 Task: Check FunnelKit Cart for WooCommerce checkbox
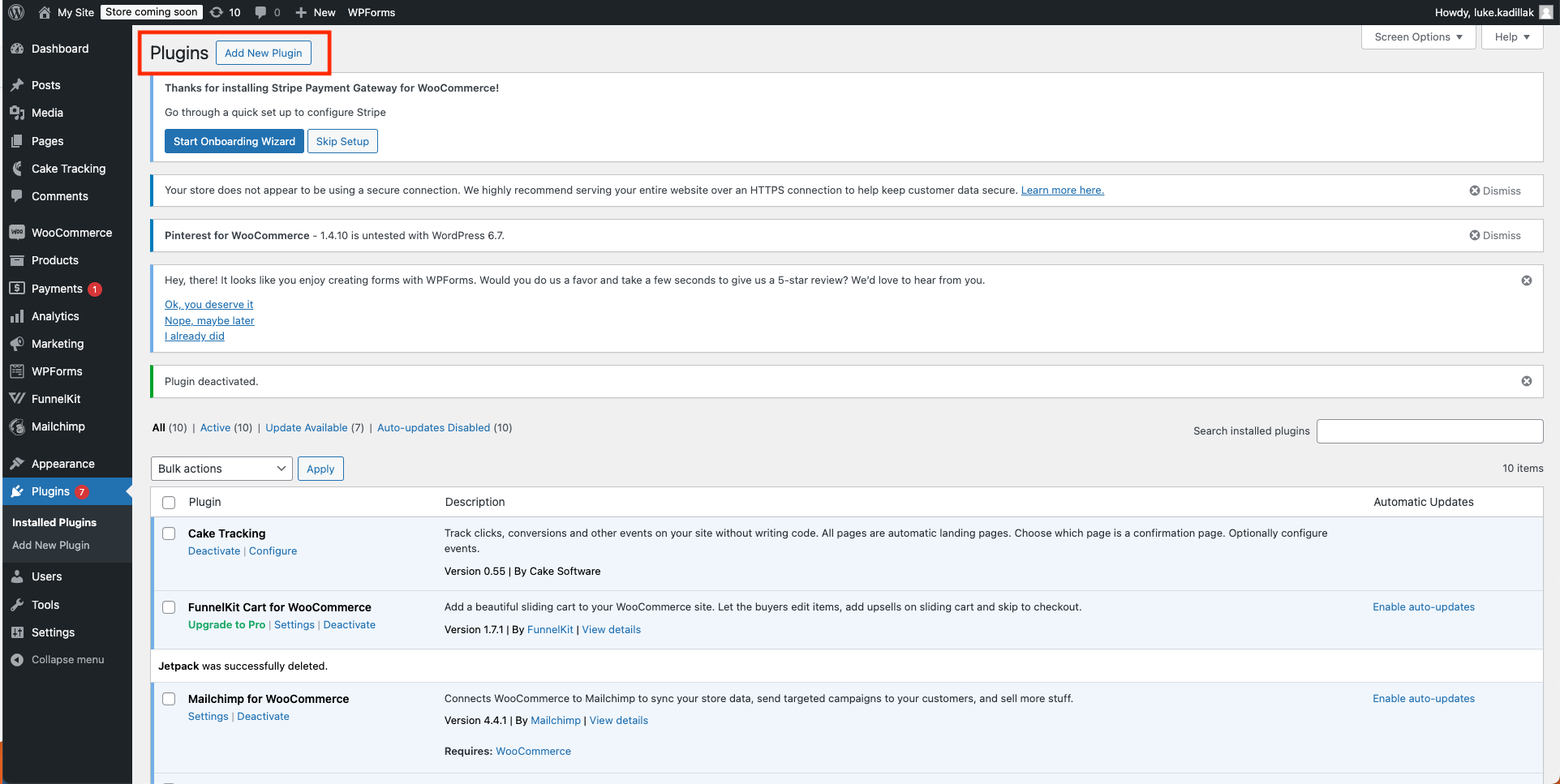point(169,607)
